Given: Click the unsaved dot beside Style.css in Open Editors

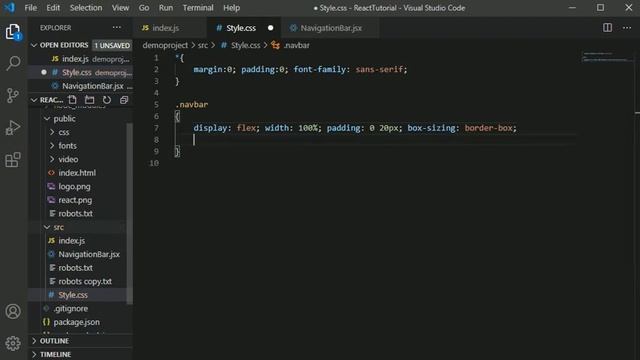Looking at the screenshot, I should pos(44,72).
